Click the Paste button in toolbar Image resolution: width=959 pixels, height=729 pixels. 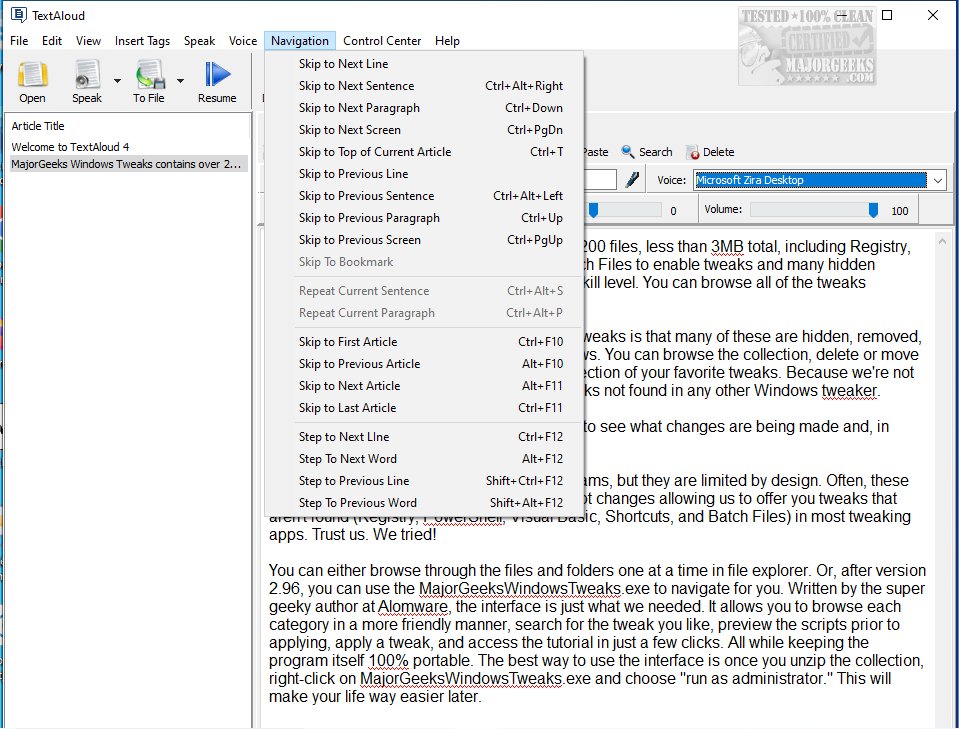(596, 152)
